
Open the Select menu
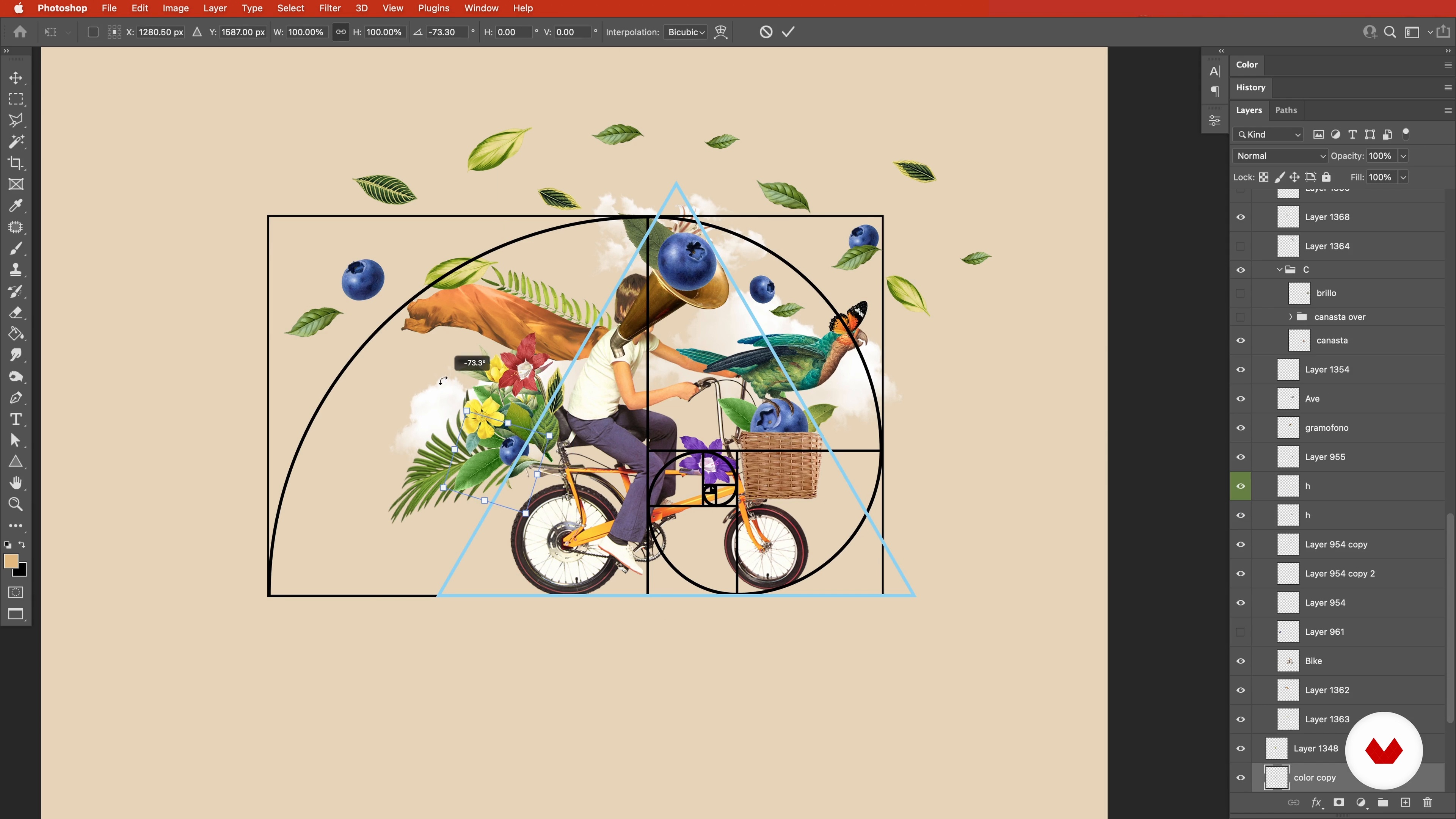point(290,8)
